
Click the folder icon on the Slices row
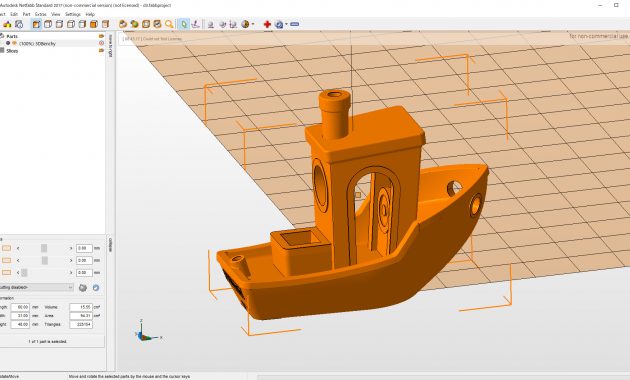(101, 51)
